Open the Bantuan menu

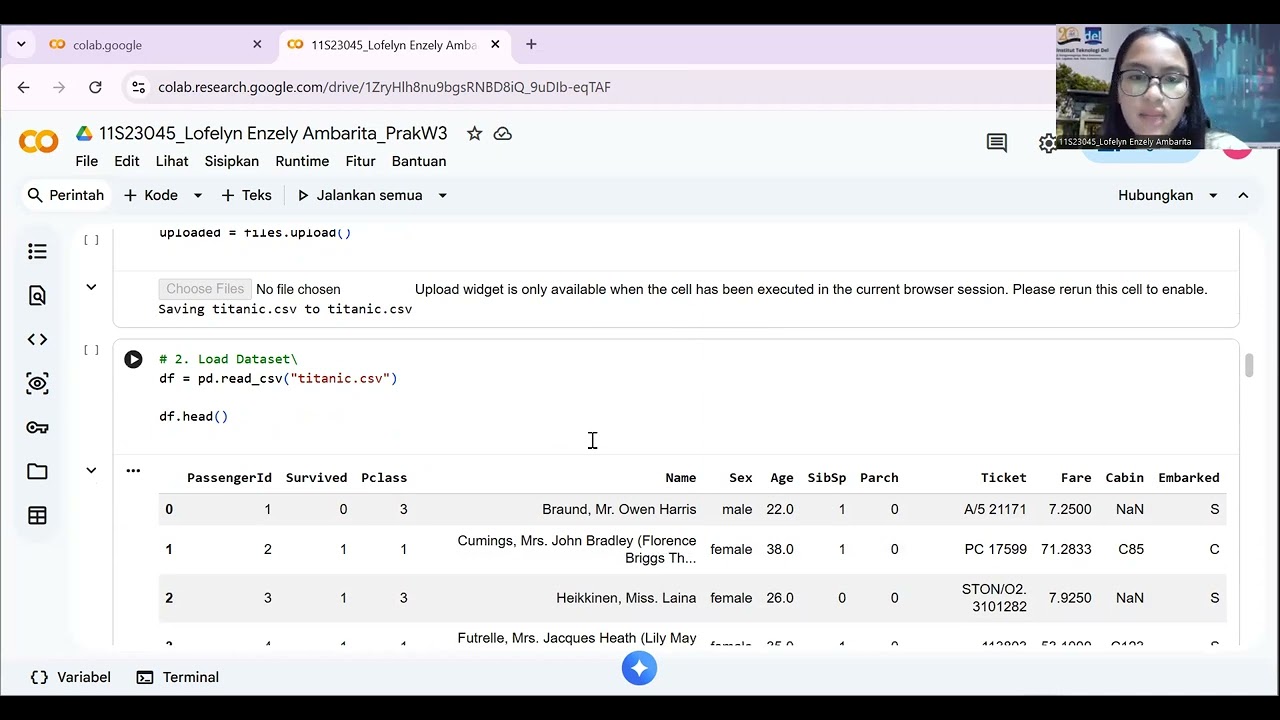click(x=419, y=161)
